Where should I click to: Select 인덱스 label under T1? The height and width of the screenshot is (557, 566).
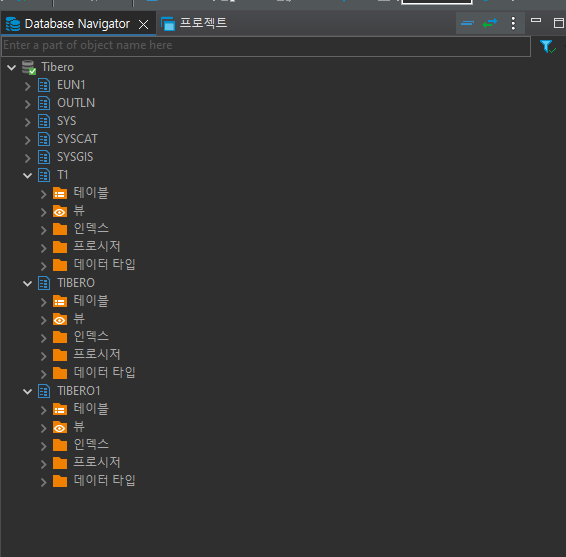(x=91, y=229)
